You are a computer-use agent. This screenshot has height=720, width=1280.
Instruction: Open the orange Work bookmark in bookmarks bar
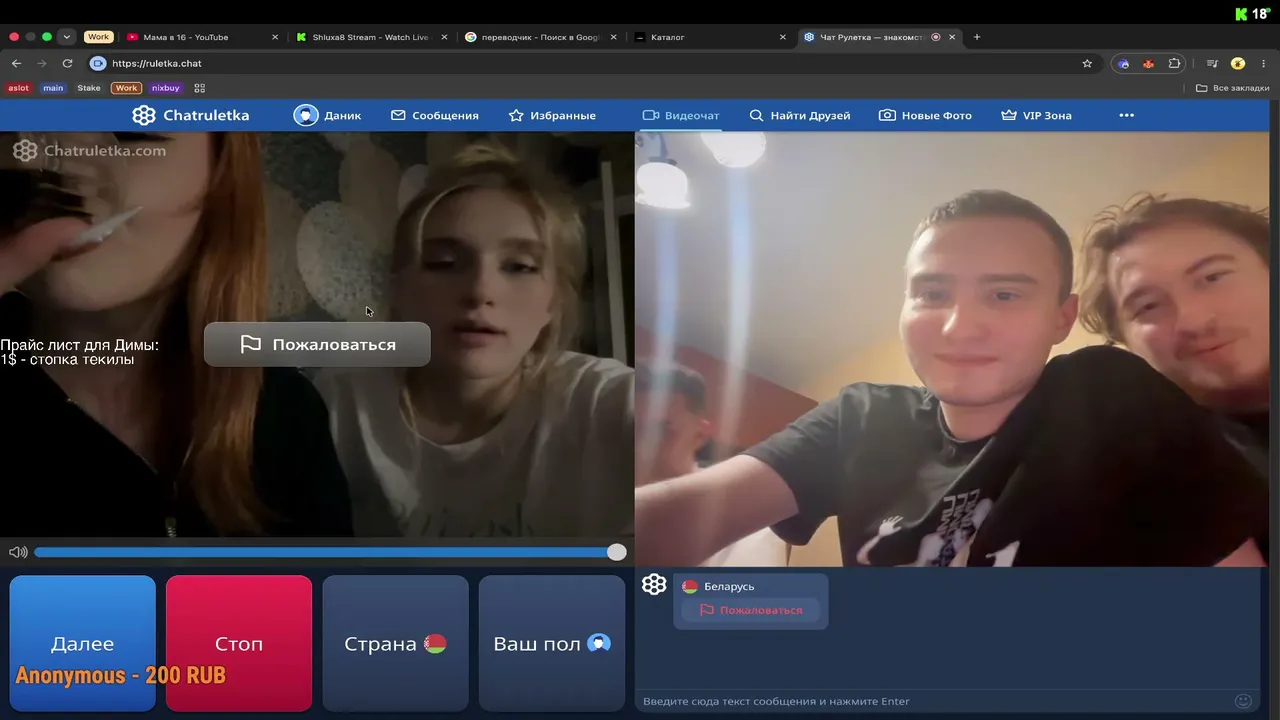pyautogui.click(x=126, y=88)
